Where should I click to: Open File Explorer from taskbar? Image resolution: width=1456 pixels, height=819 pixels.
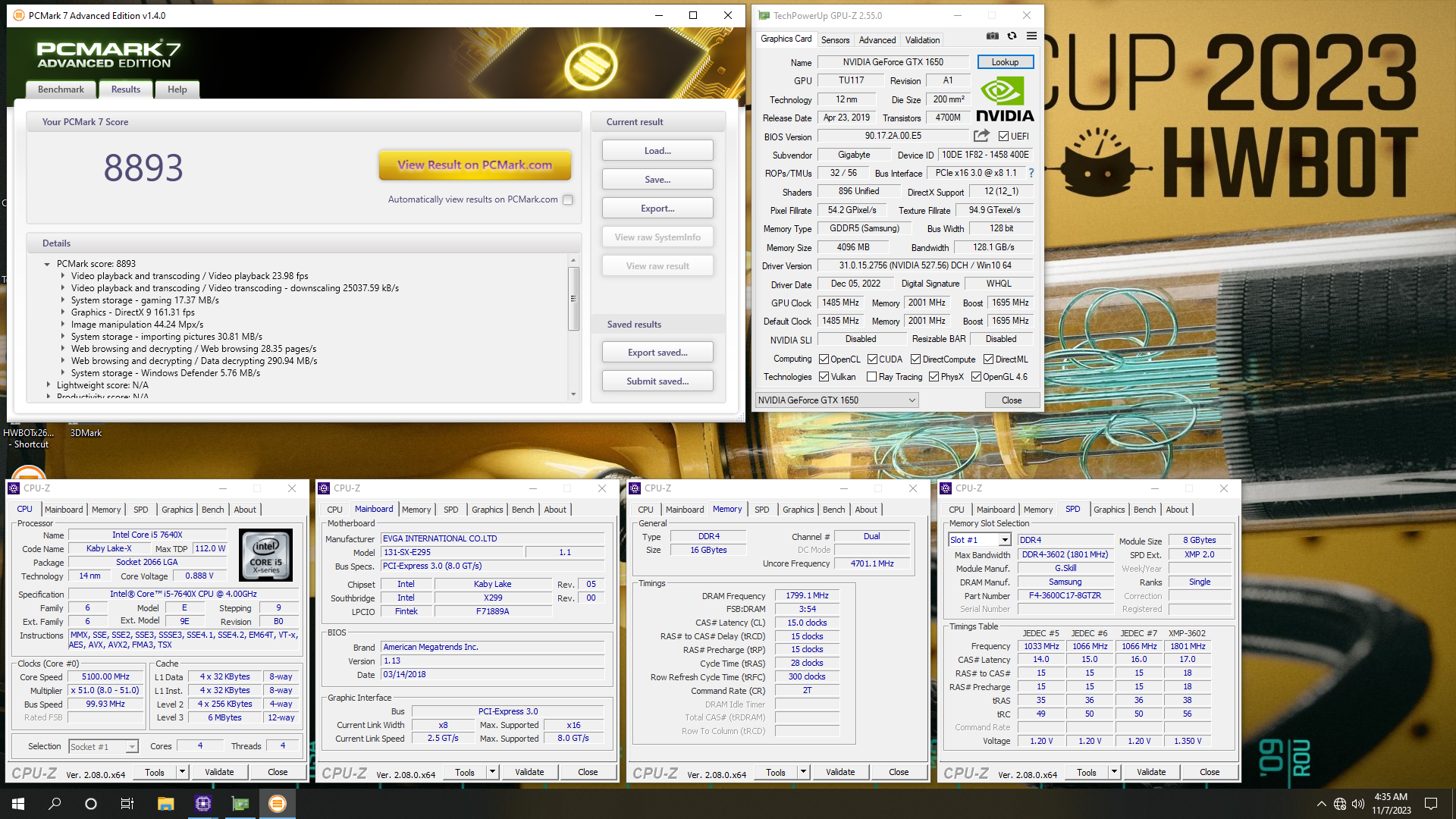pyautogui.click(x=165, y=804)
